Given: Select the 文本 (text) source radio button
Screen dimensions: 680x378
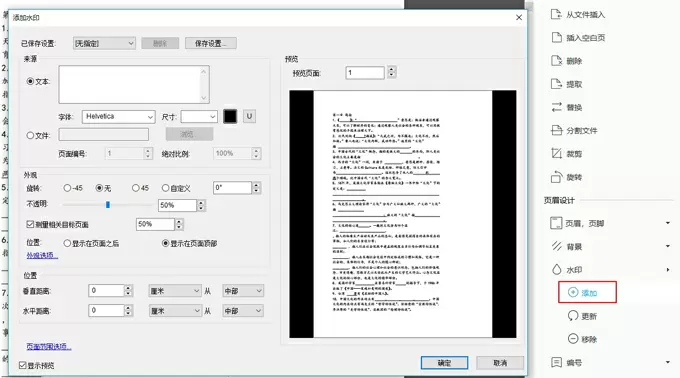Looking at the screenshot, I should tap(30, 81).
